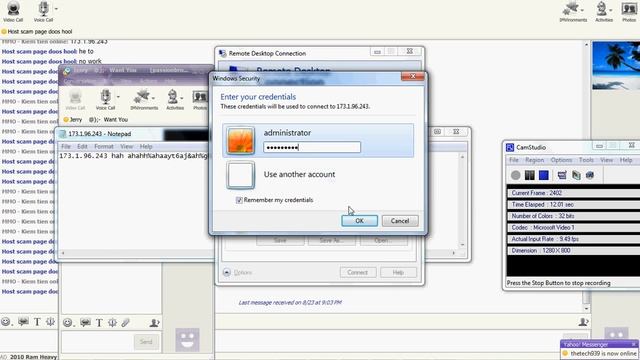The width and height of the screenshot is (640, 360).
Task: Open CamStudio Tools menu
Action: pos(586,160)
